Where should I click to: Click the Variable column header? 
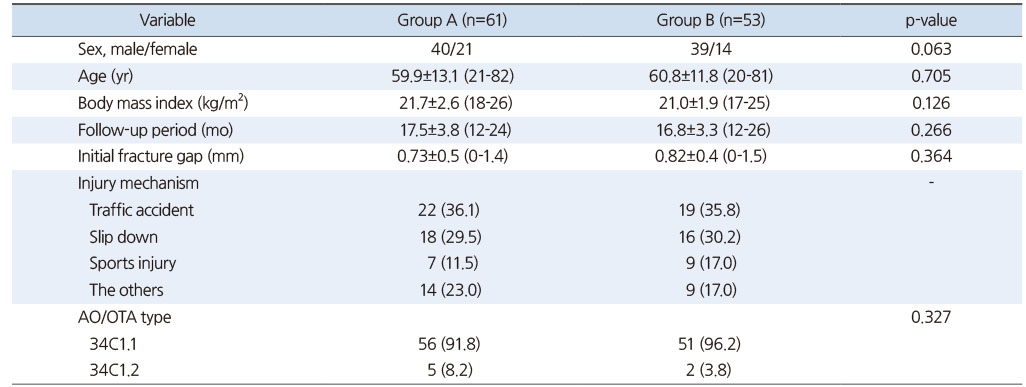point(168,21)
